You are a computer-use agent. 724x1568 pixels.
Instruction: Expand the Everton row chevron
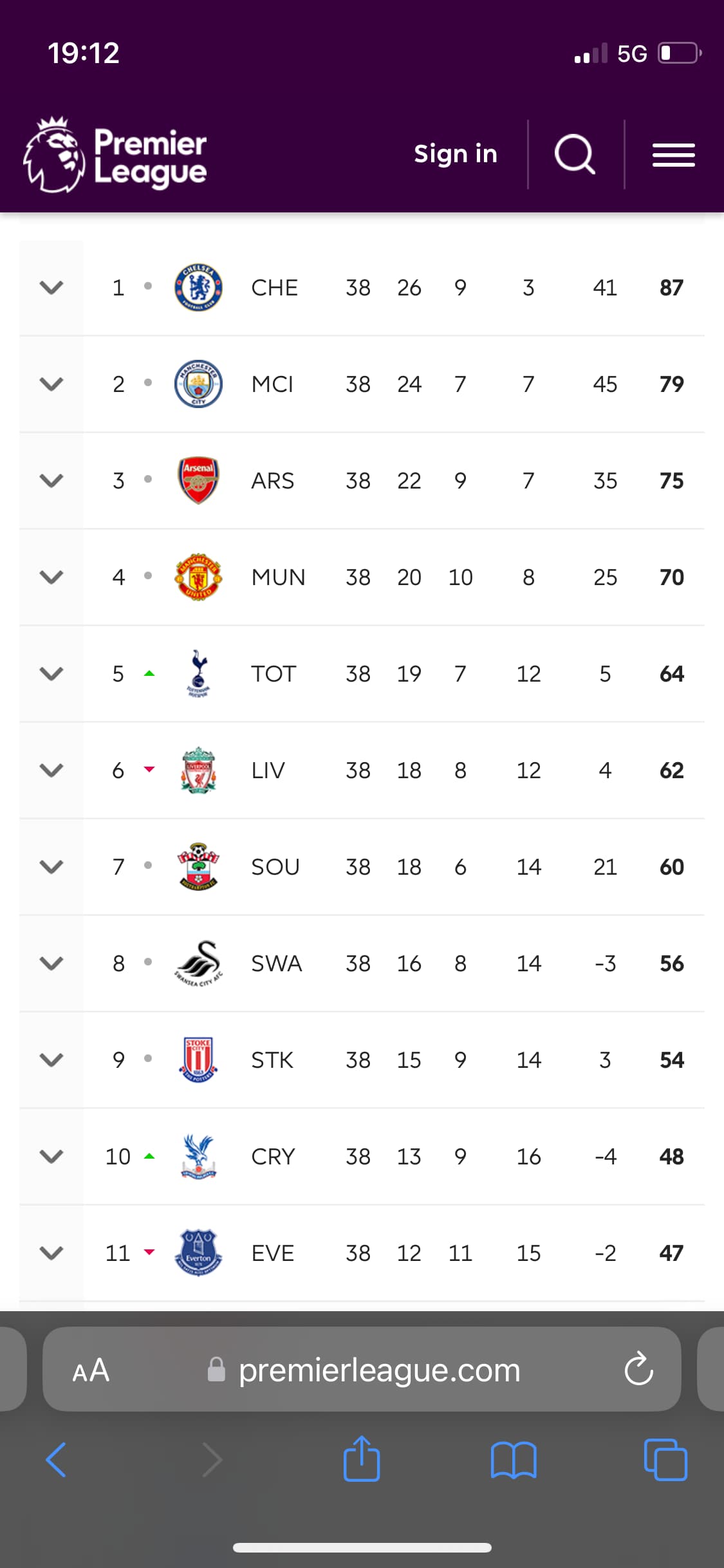coord(51,1253)
